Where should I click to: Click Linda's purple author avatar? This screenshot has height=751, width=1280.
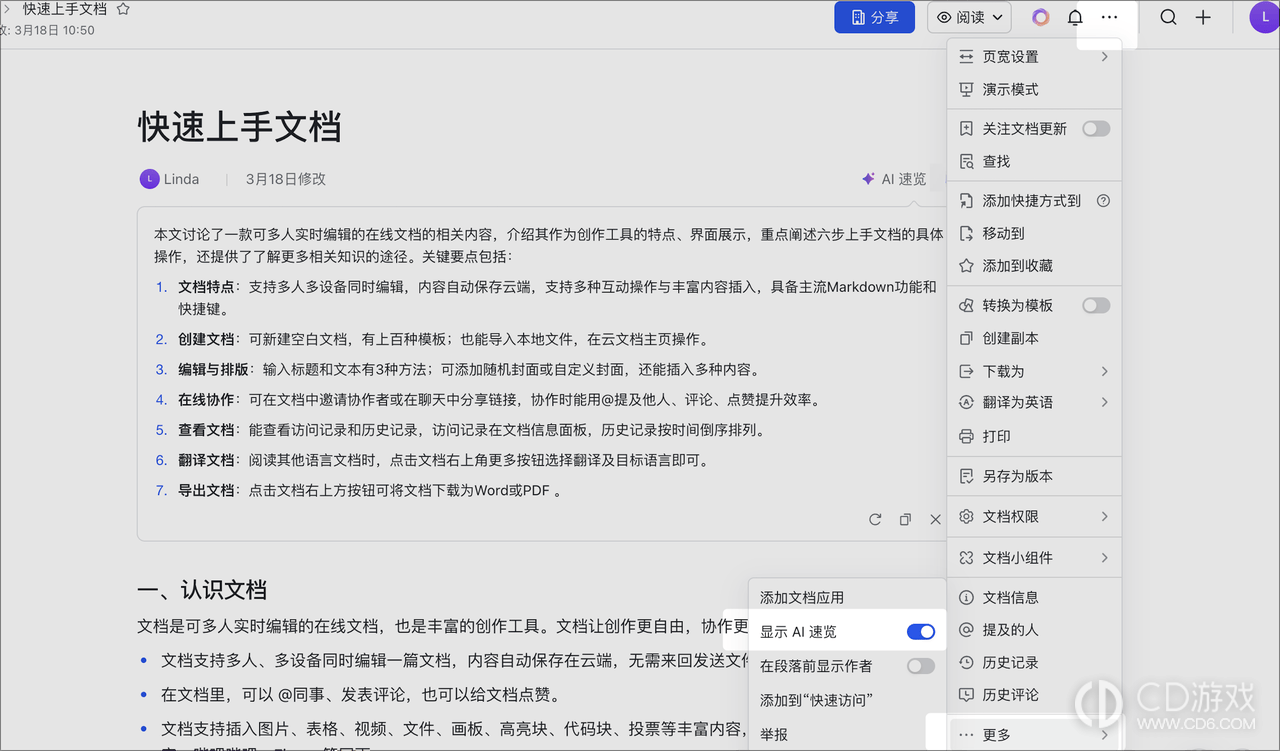(149, 179)
